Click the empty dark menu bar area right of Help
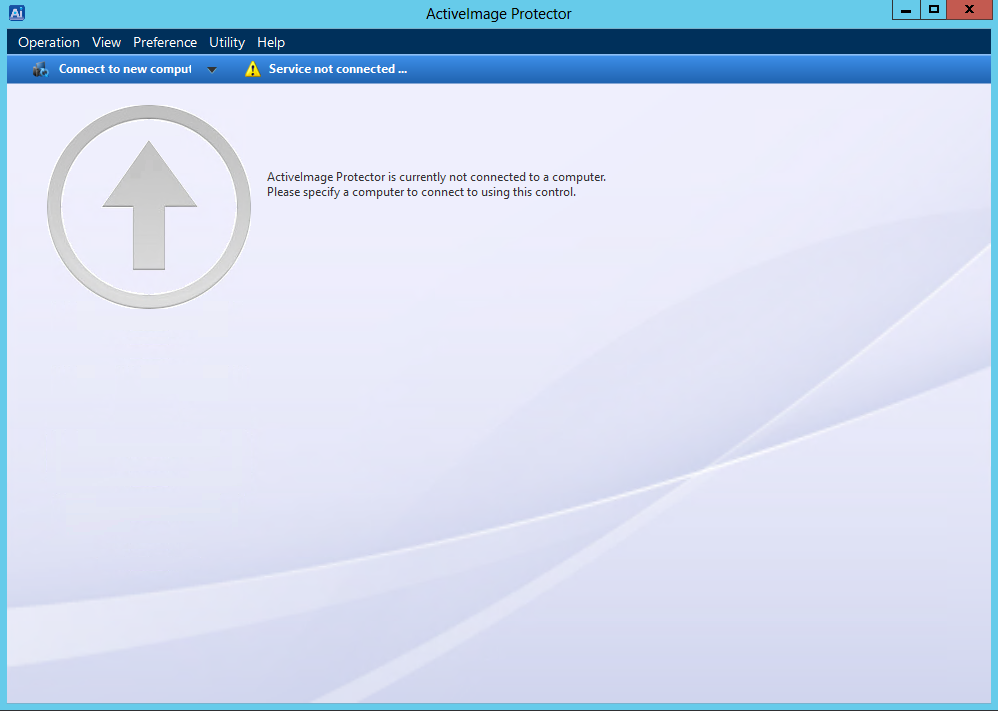Screen dimensions: 998x711 (640, 42)
